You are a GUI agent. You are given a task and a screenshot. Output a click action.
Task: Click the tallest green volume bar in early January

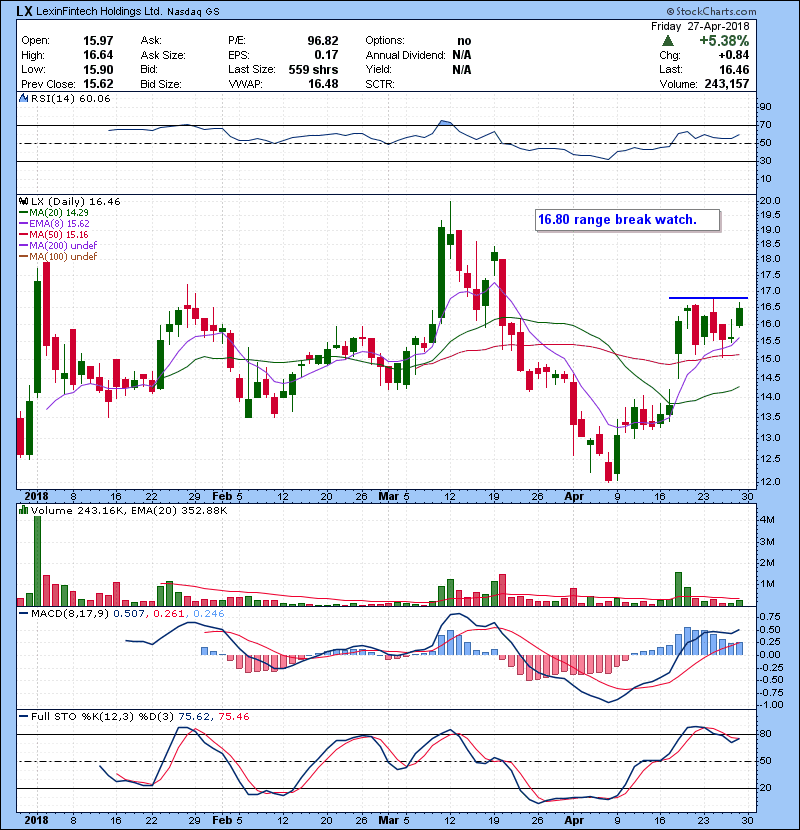coord(37,561)
